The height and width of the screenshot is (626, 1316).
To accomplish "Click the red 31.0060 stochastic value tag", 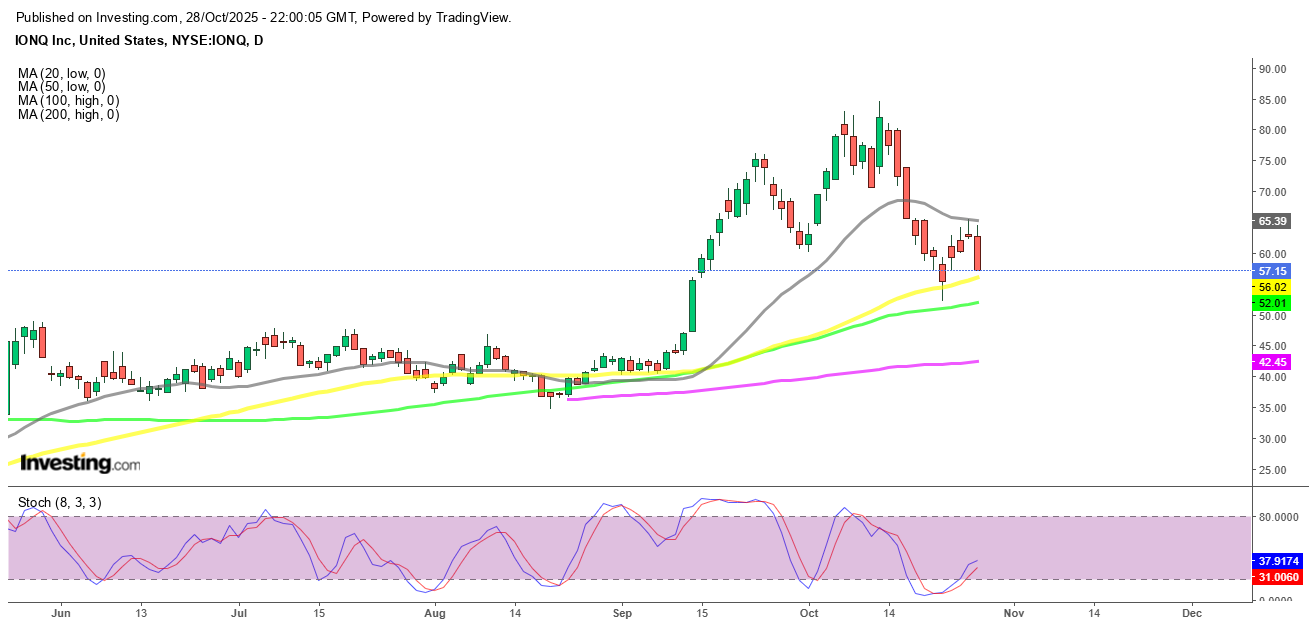I will pos(1279,577).
